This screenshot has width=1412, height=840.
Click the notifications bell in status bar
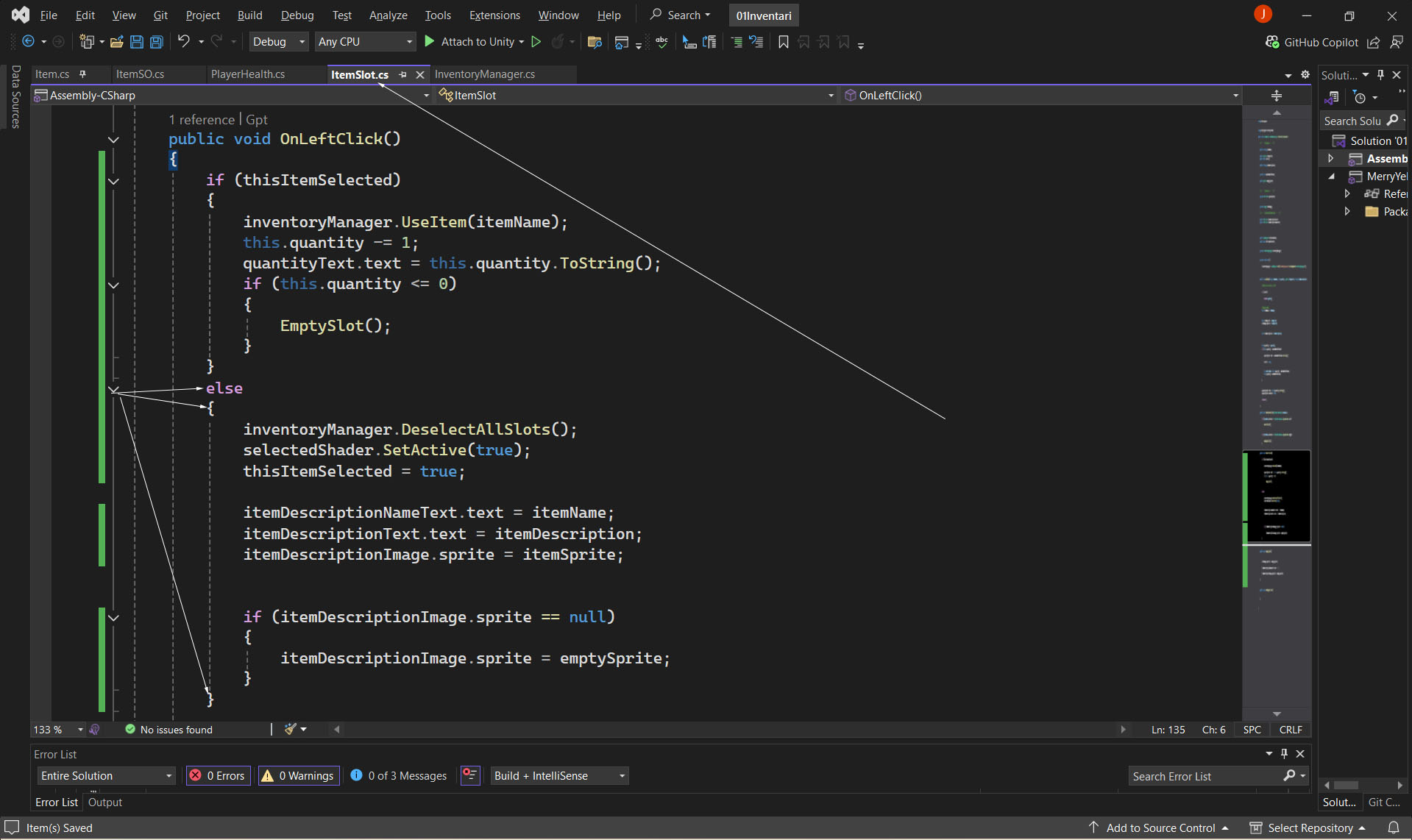coord(1394,827)
